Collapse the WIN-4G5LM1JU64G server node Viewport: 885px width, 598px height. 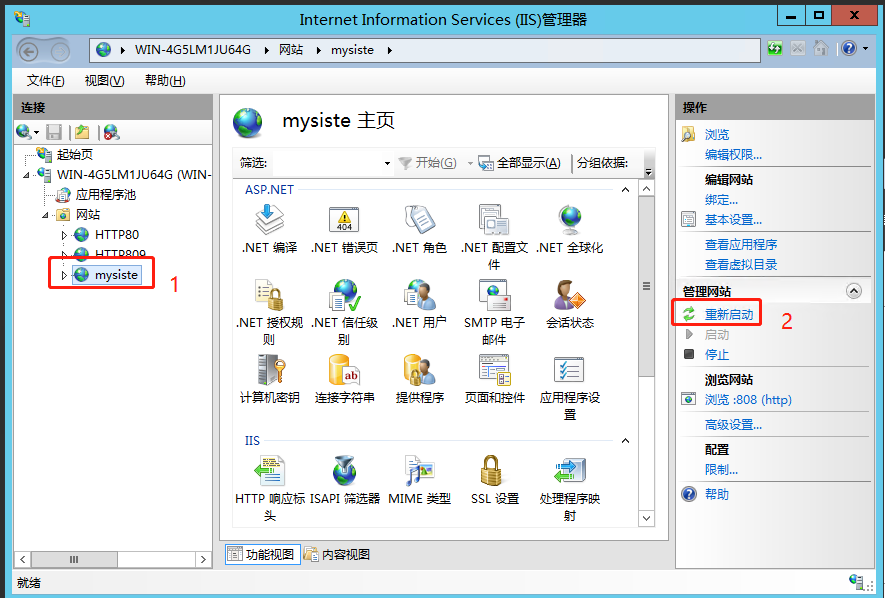pos(27,175)
